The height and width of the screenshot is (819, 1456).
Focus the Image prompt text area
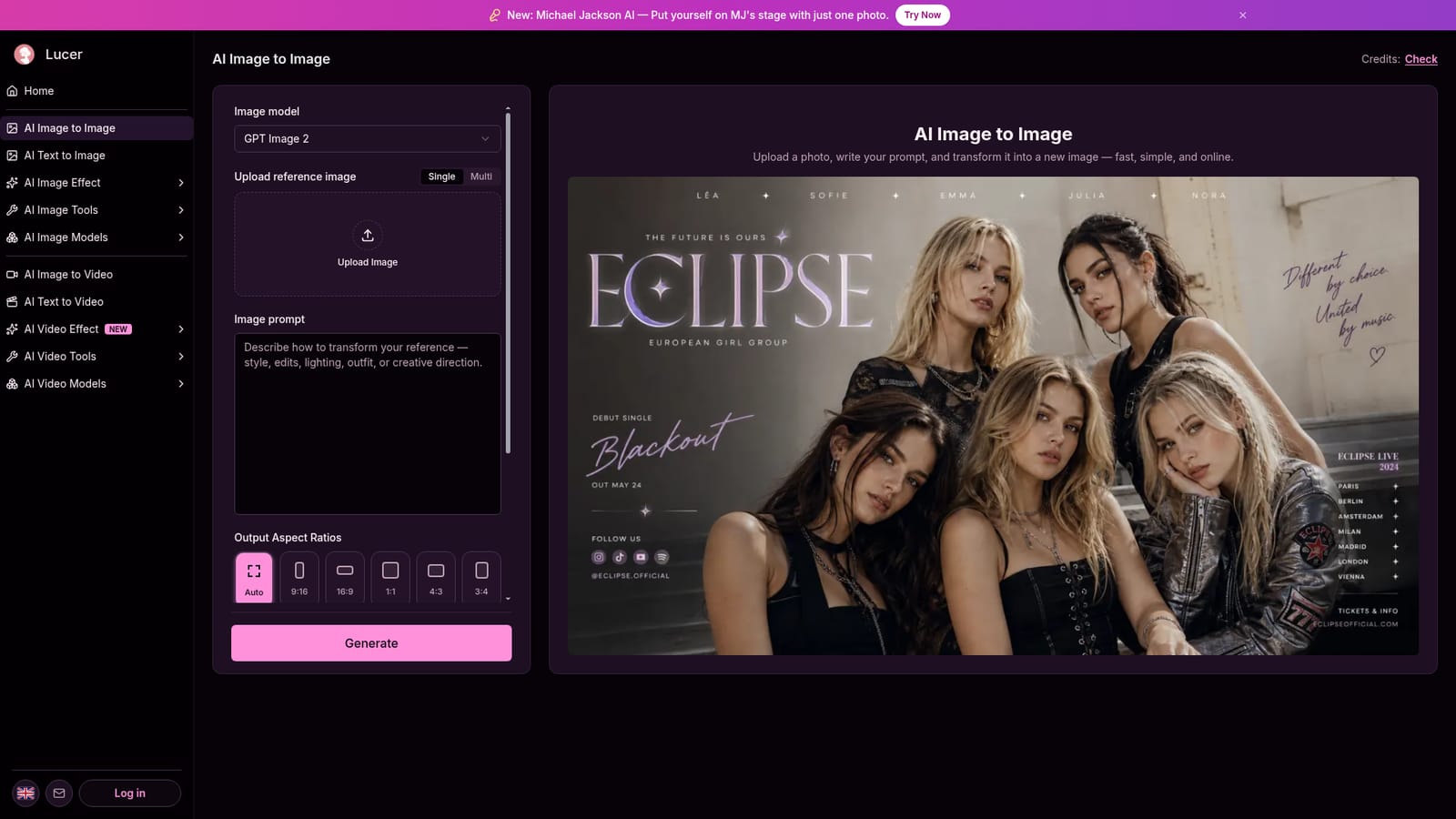tap(368, 423)
